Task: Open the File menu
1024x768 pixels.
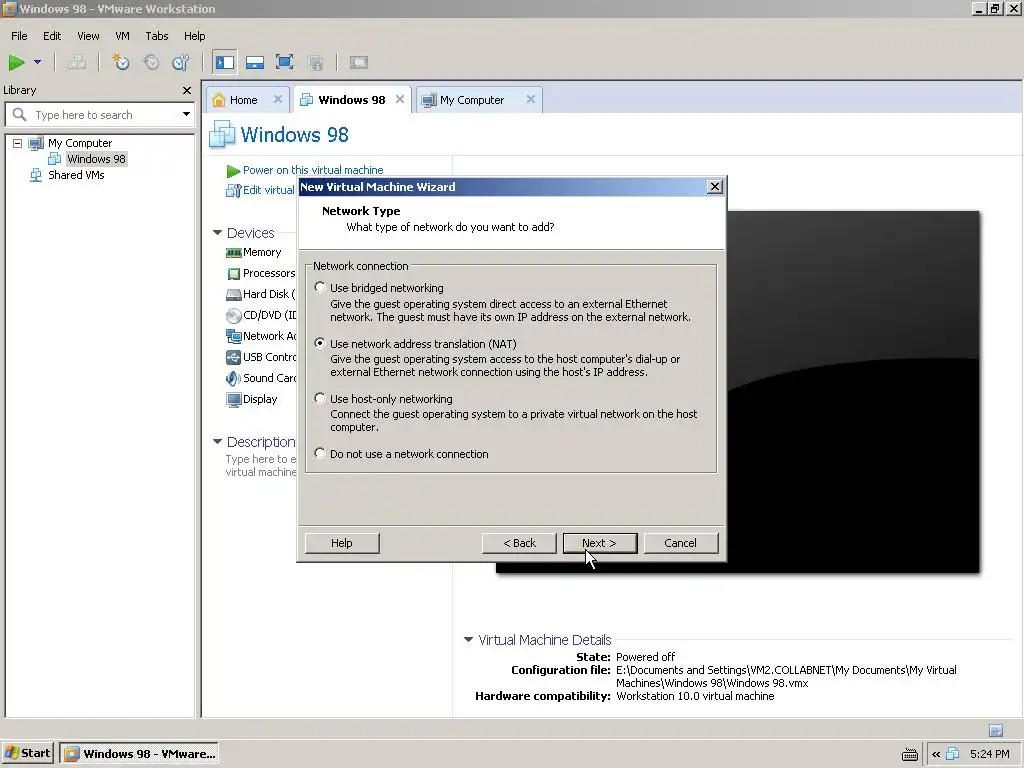Action: click(19, 36)
